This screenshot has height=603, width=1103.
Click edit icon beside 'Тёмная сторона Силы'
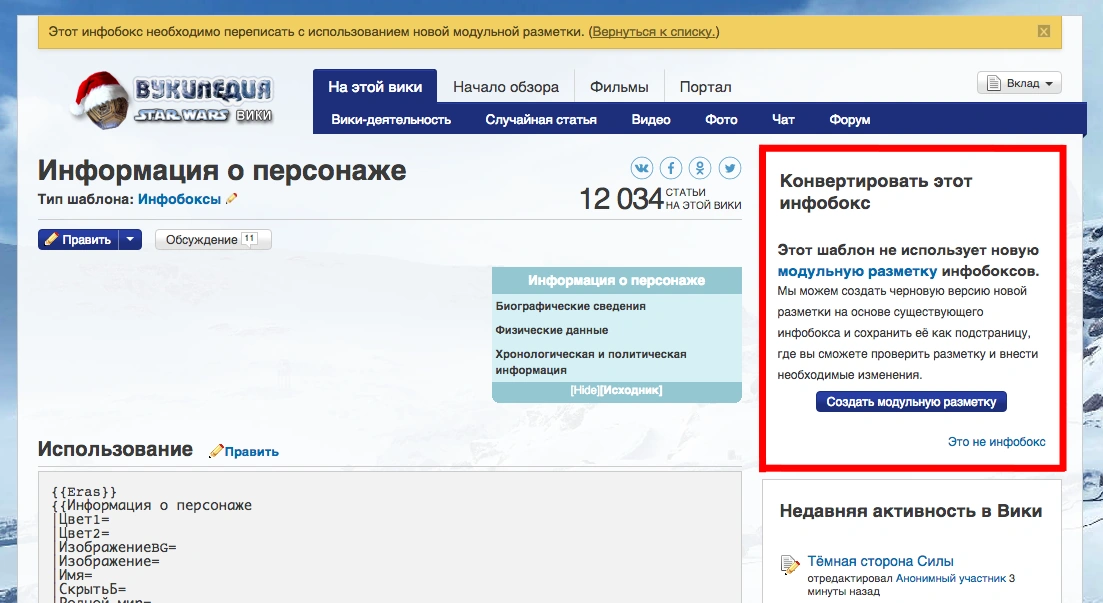790,564
